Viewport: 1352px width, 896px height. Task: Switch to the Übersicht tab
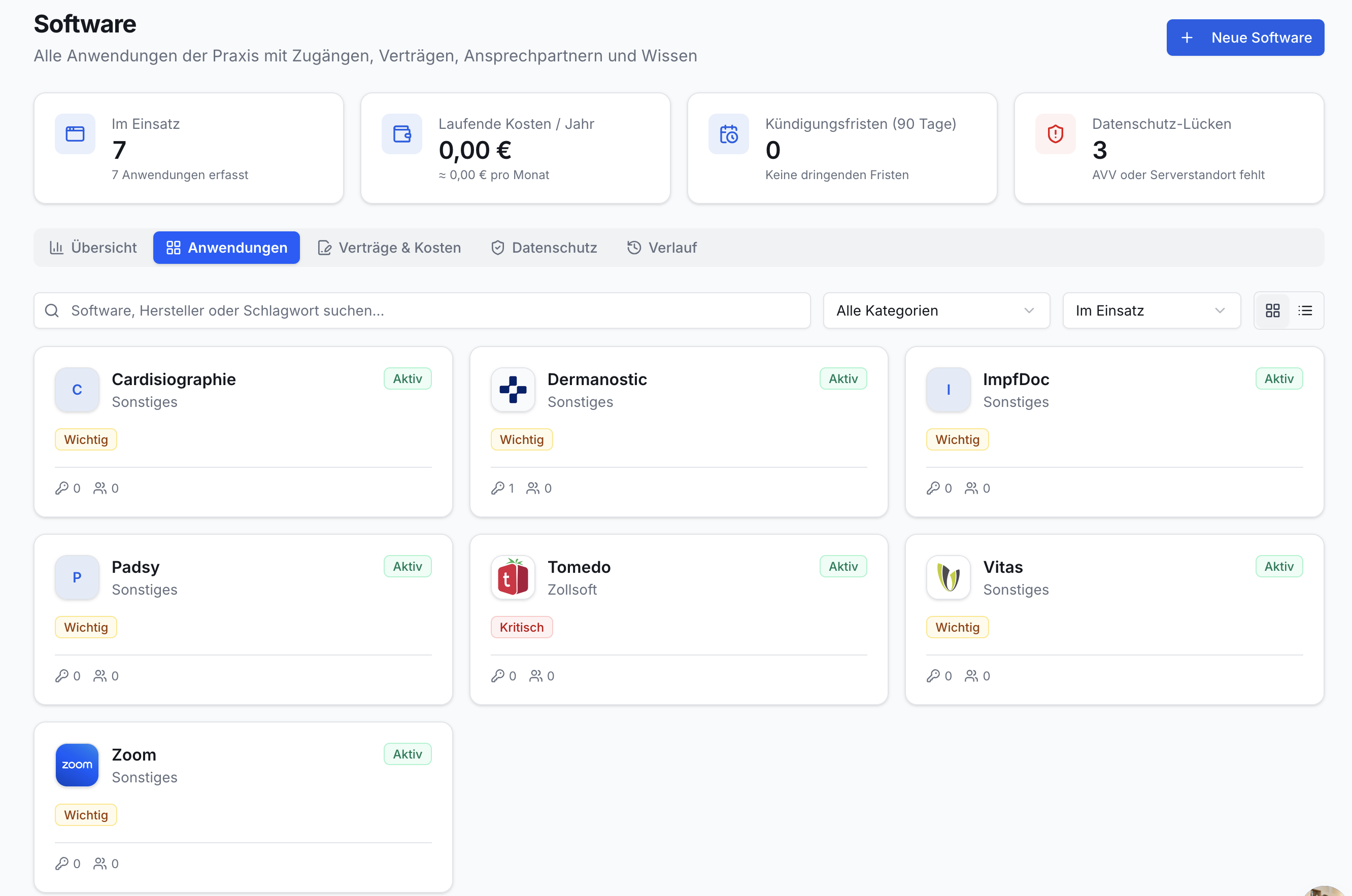93,248
